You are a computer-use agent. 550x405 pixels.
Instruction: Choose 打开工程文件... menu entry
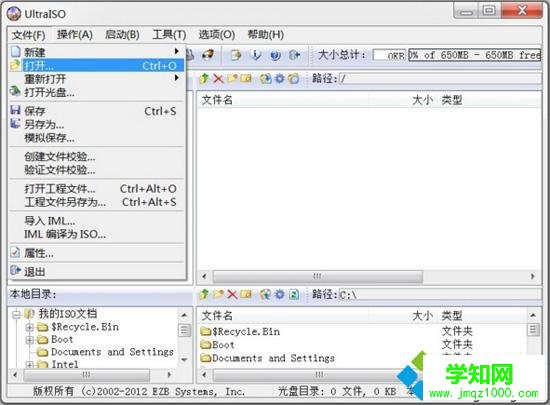click(x=97, y=189)
